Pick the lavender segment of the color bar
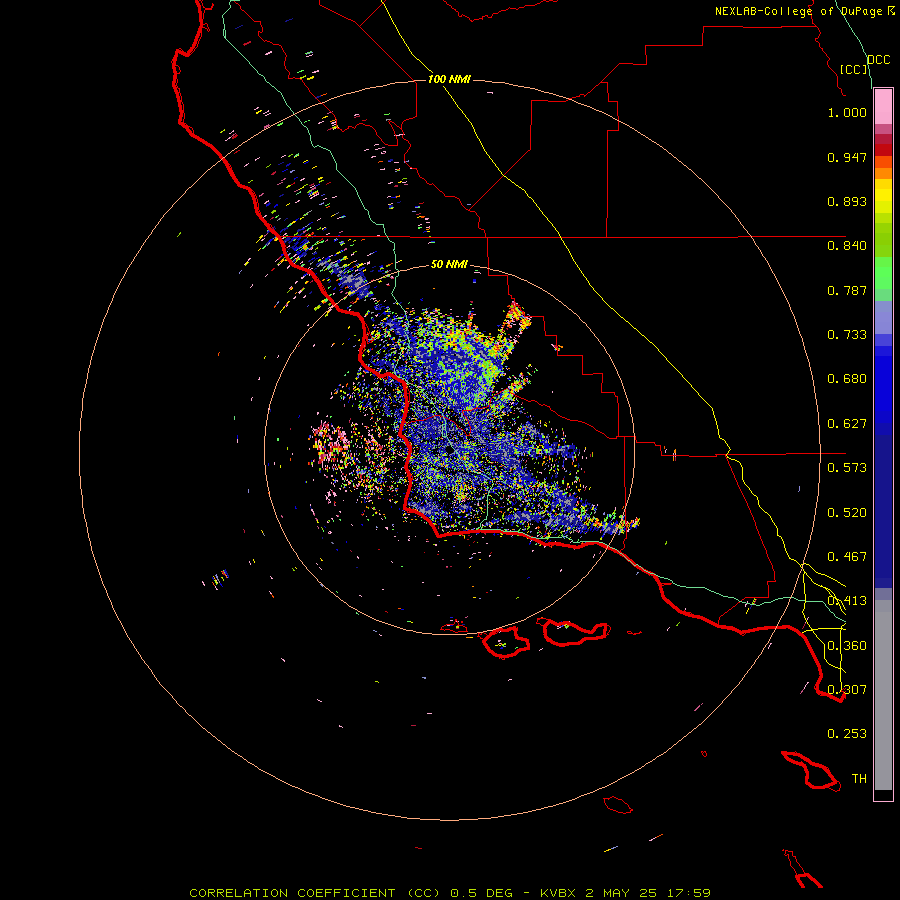This screenshot has height=900, width=900. point(883,317)
